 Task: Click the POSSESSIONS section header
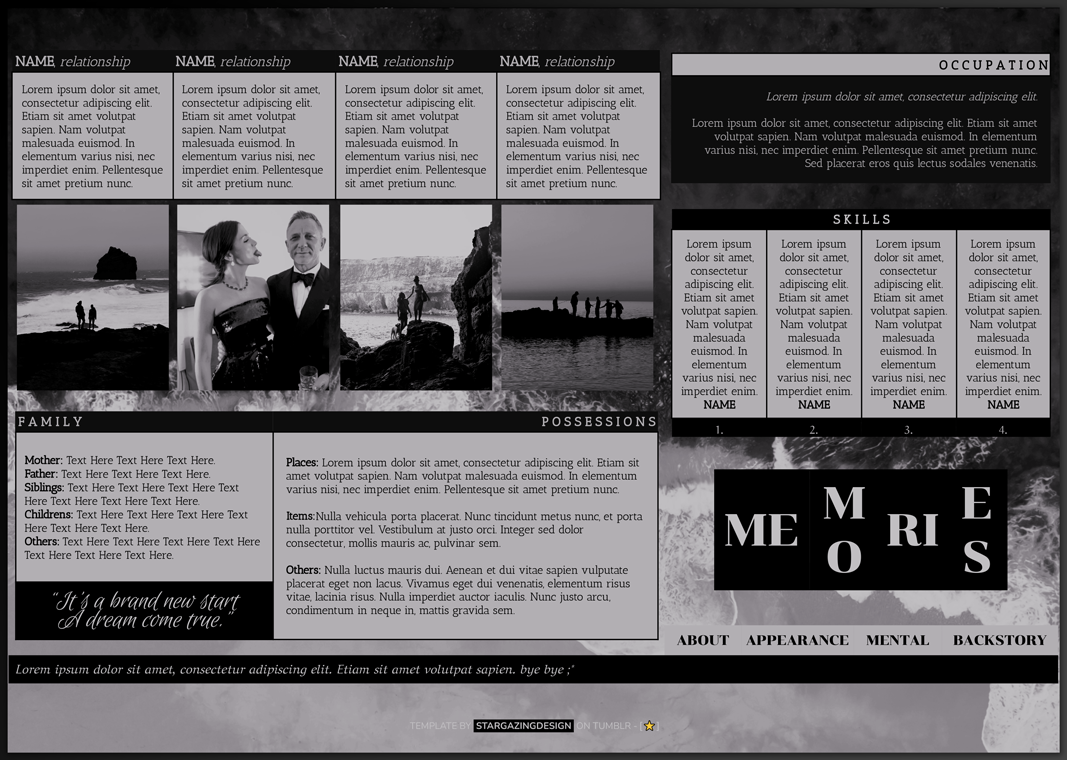(465, 422)
